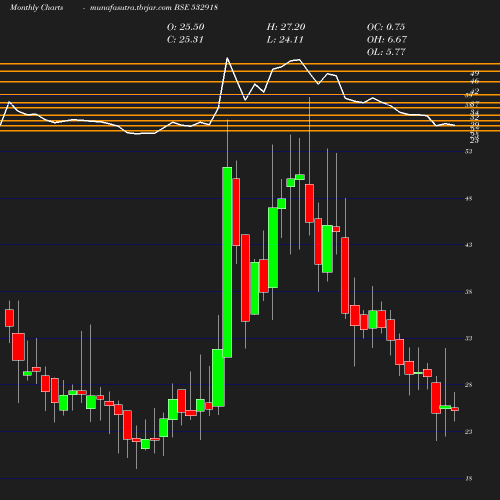Click the 49 label on orange level lines

coord(475,74)
